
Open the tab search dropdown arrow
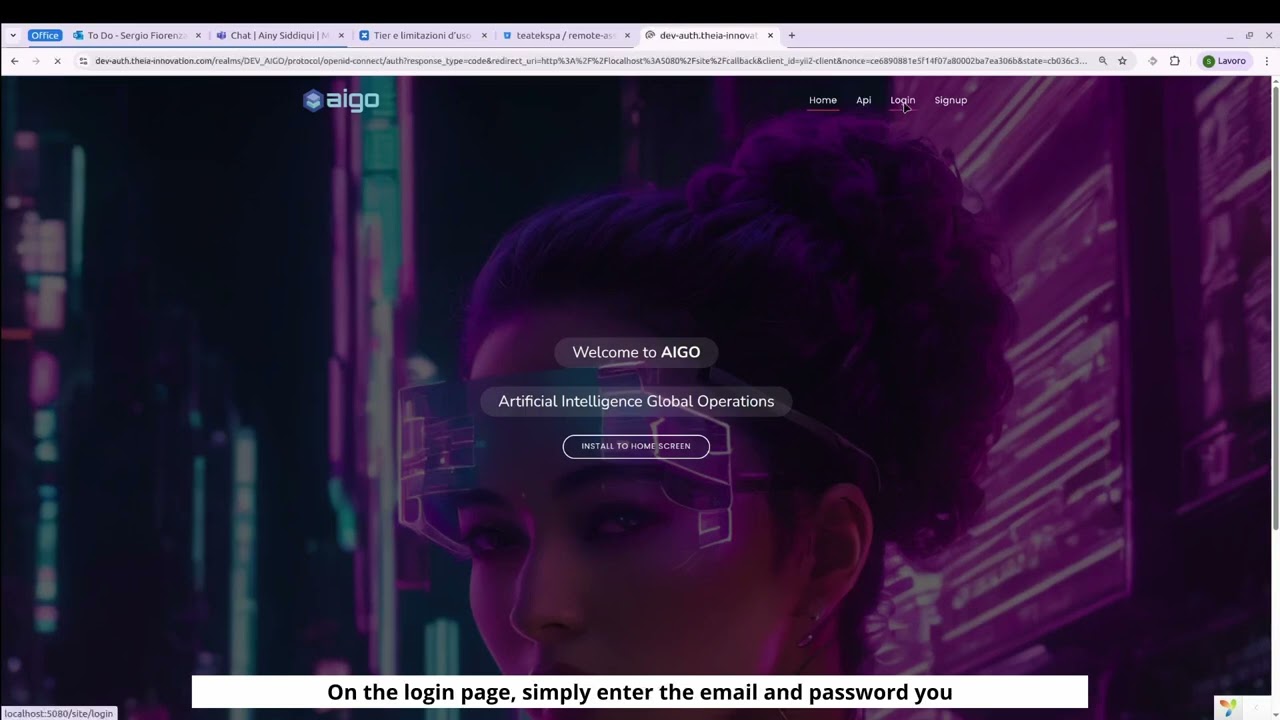(x=13, y=35)
